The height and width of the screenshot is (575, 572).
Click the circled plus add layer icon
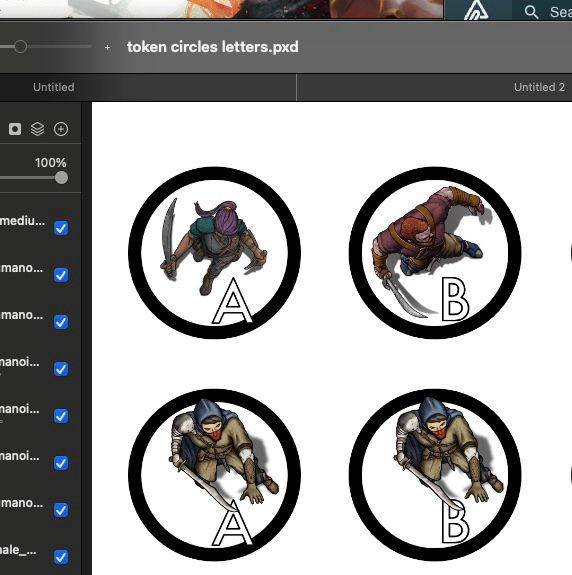[61, 129]
